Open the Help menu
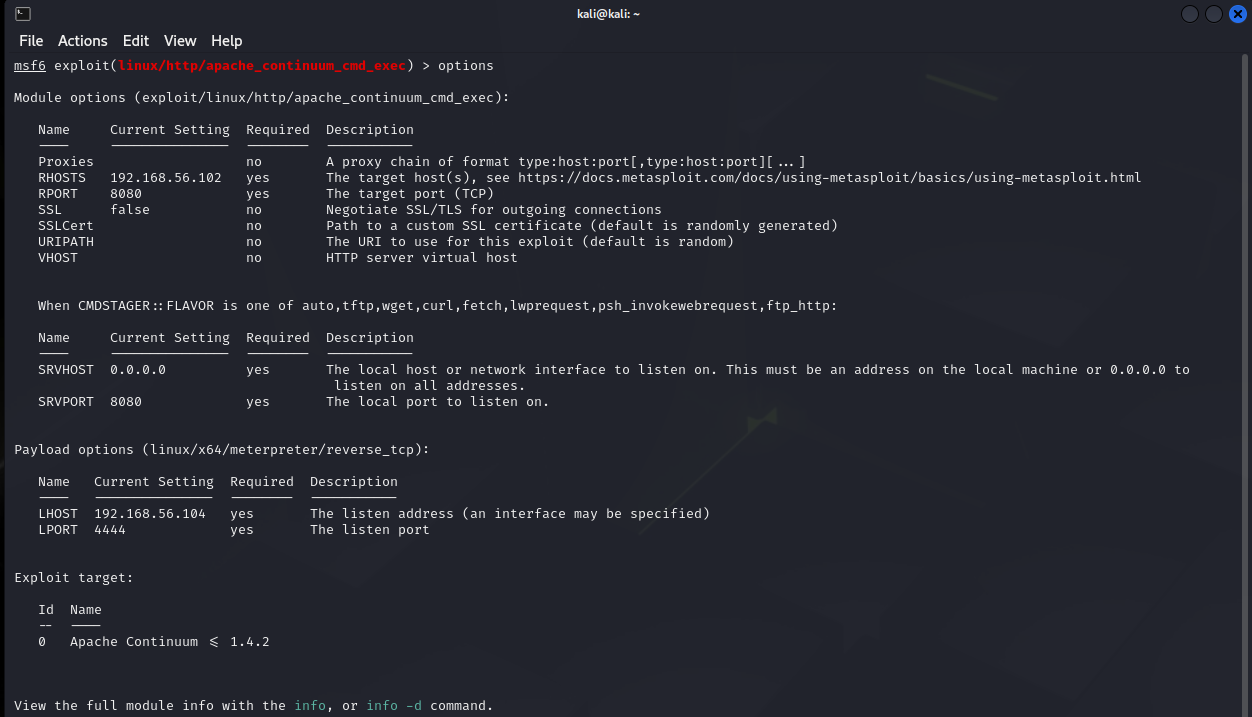 [x=227, y=41]
